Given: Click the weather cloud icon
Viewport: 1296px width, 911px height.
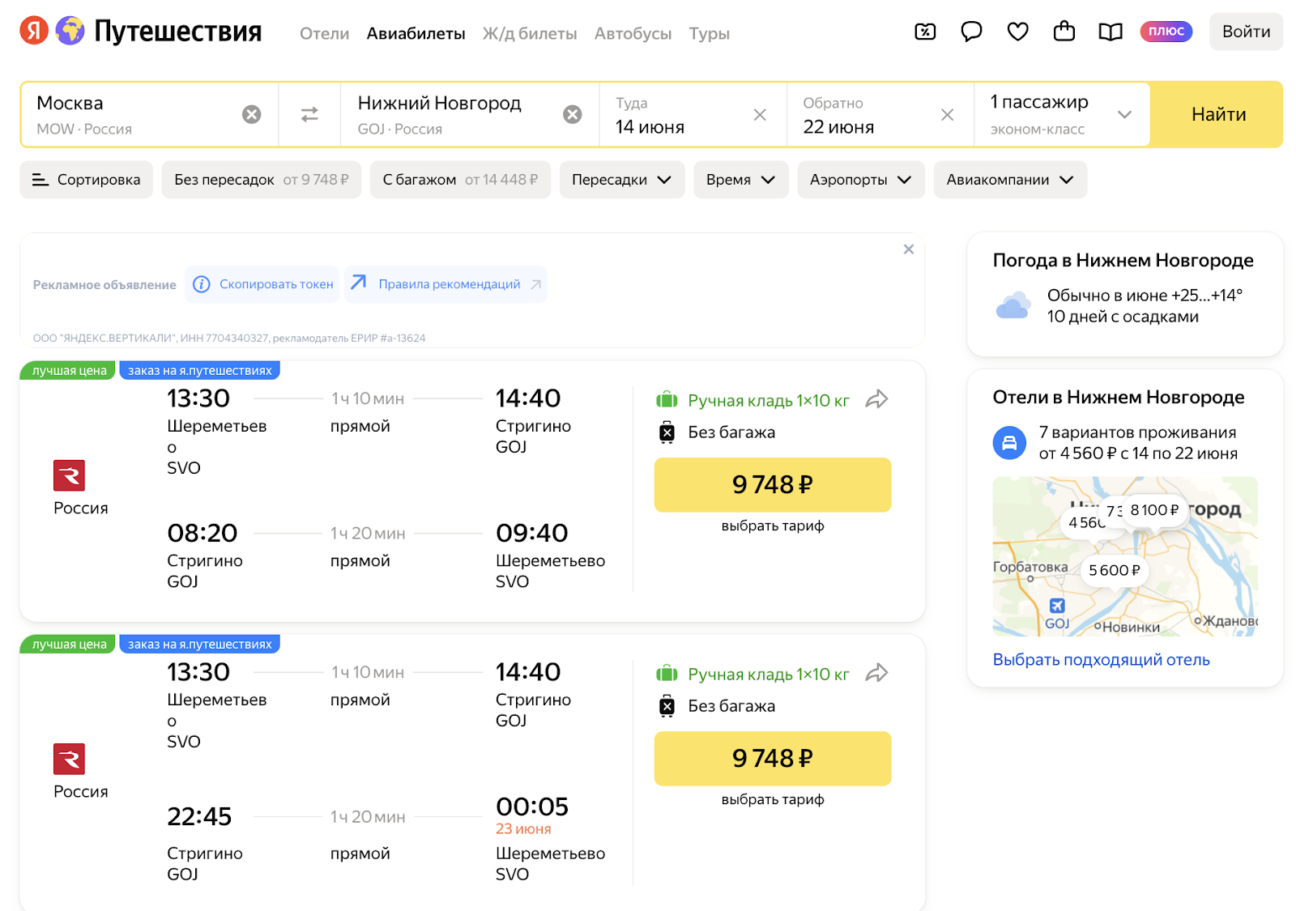Looking at the screenshot, I should point(1013,305).
